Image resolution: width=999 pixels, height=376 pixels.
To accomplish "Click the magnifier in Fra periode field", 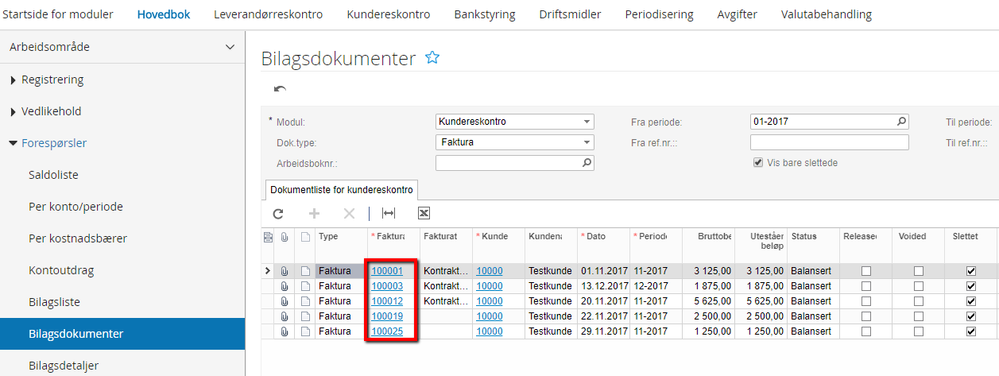I will point(902,121).
